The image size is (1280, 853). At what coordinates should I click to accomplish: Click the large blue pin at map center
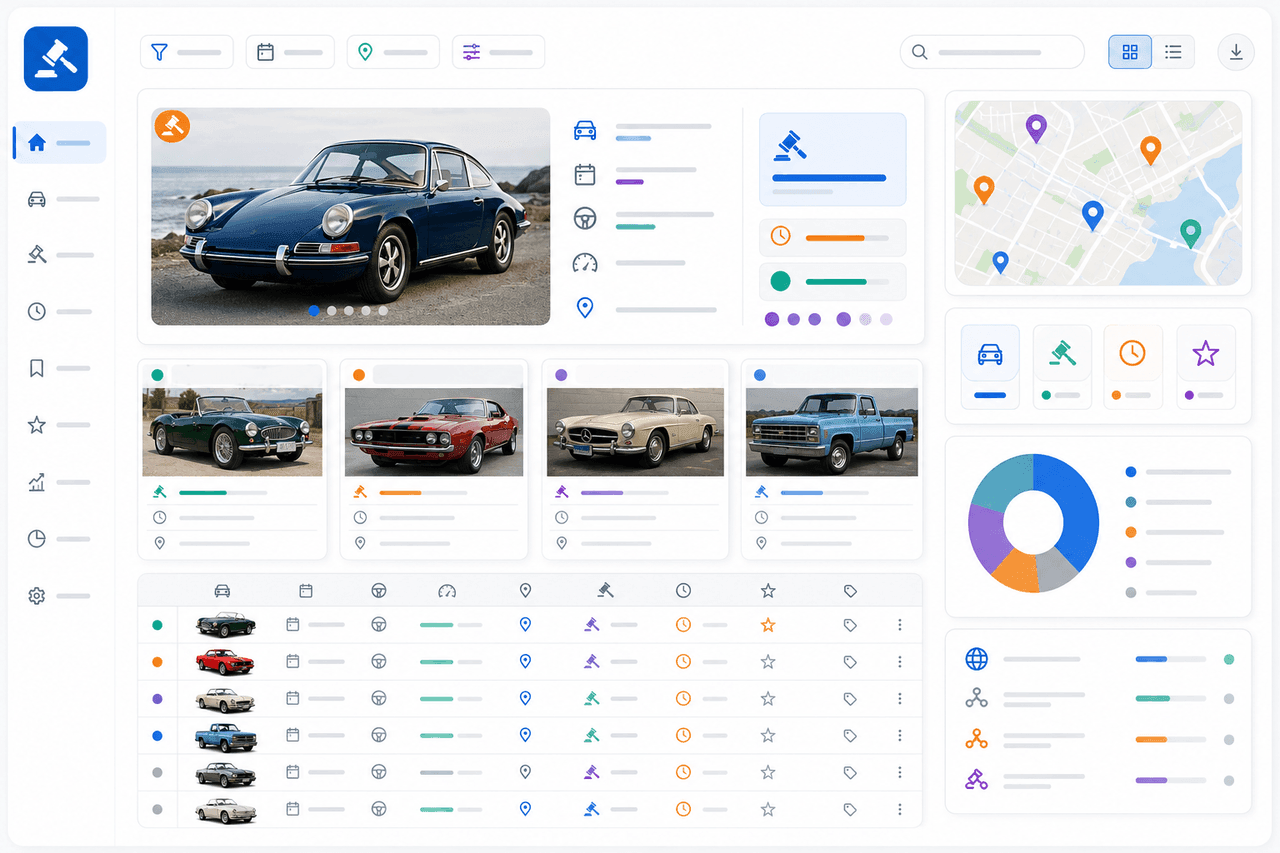pos(1093,216)
